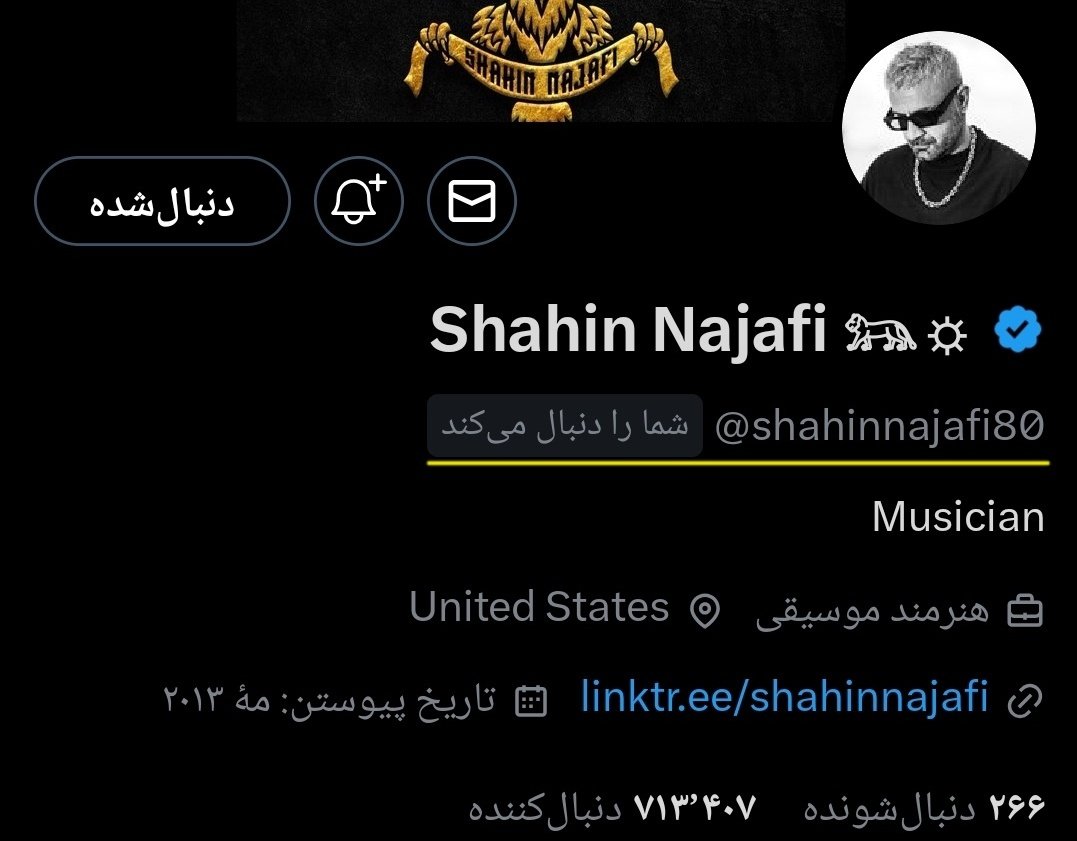Open the ۷۱۳٬۴۰۷ دنبال‌کننده followers list
This screenshot has width=1077, height=841.
pyautogui.click(x=613, y=807)
